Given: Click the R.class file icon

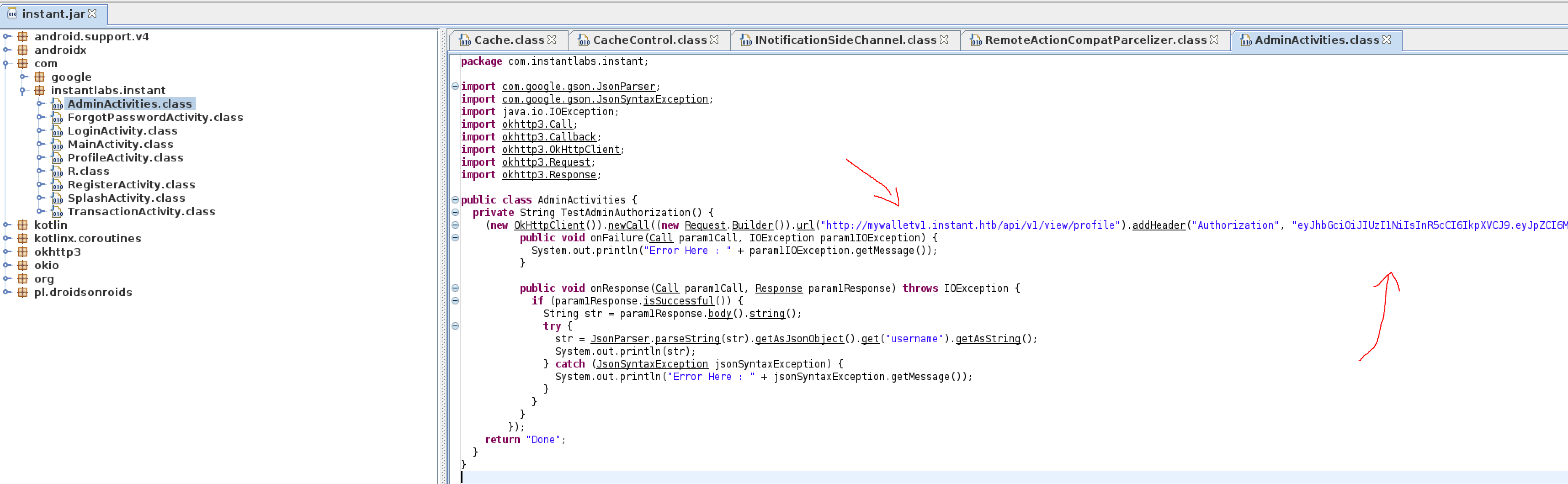Looking at the screenshot, I should coord(57,172).
